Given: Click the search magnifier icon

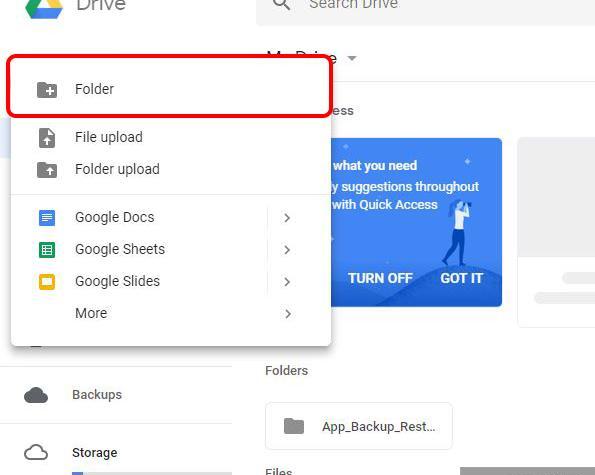Looking at the screenshot, I should [x=282, y=4].
